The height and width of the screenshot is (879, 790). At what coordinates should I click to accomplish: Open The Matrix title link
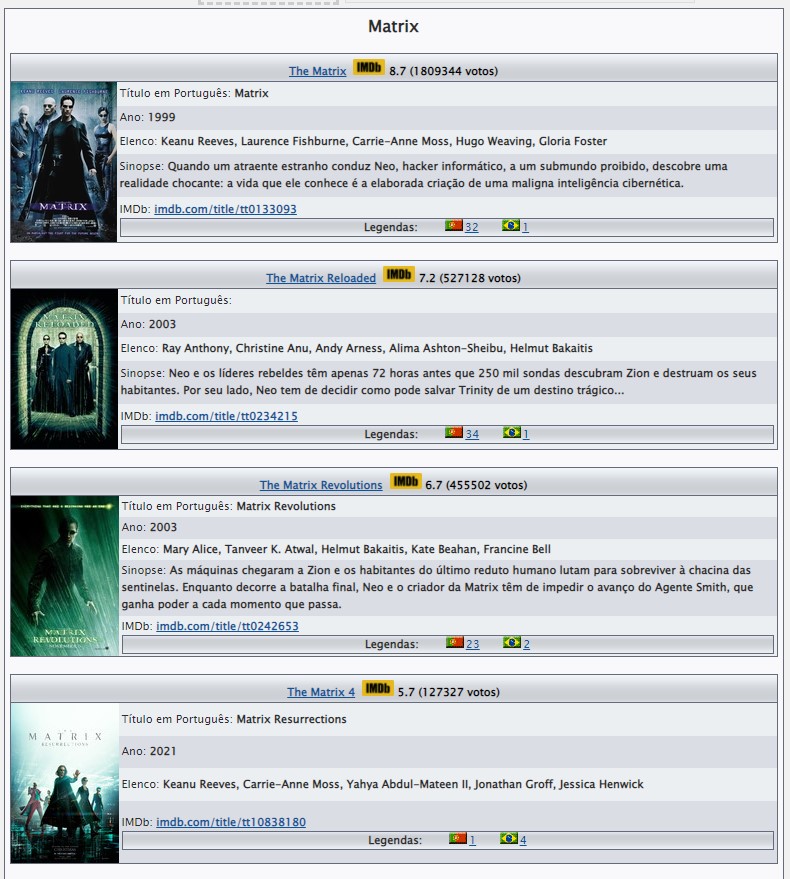click(317, 71)
